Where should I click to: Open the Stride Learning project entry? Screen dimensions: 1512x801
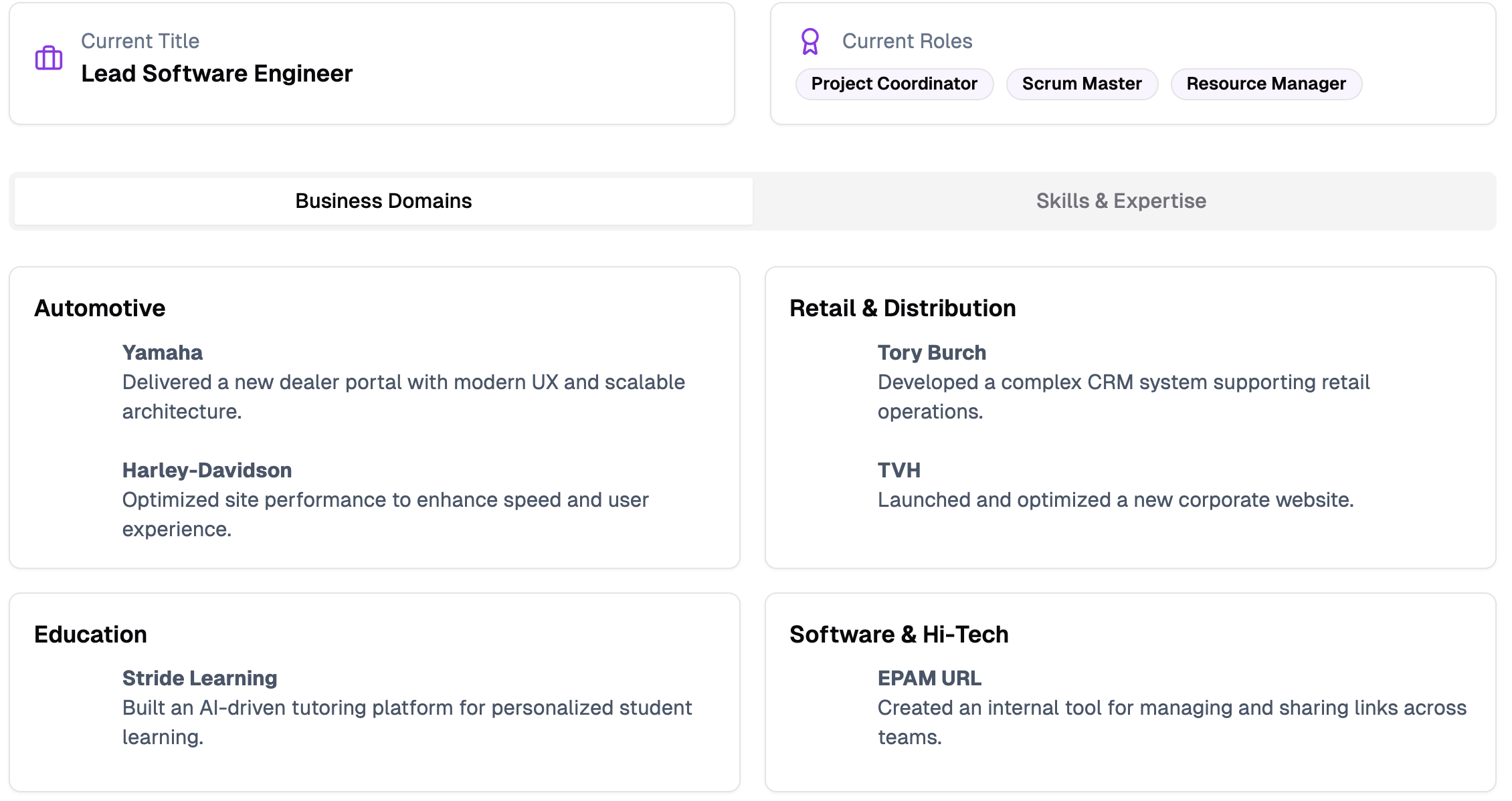pos(199,678)
